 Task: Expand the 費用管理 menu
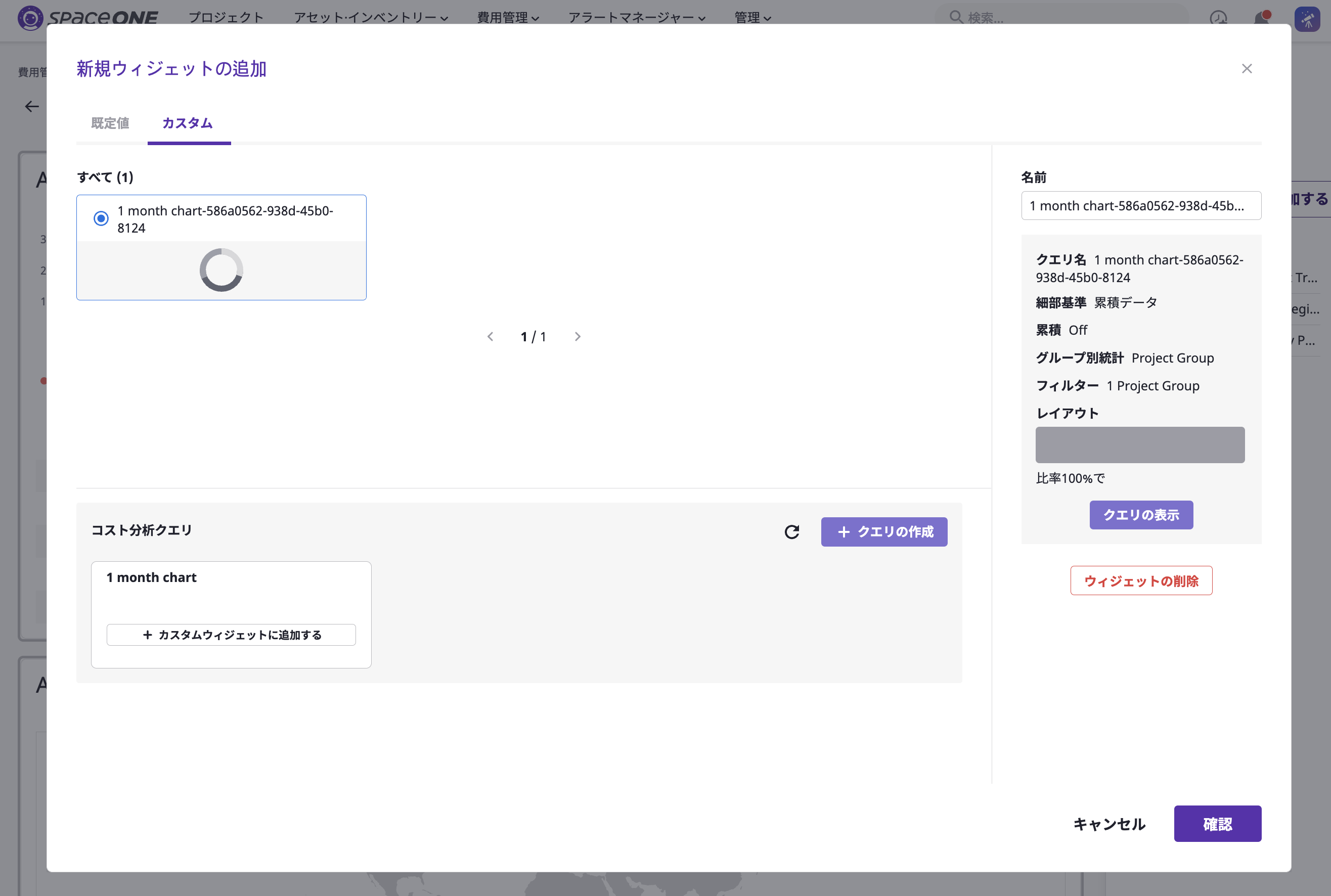tap(508, 18)
